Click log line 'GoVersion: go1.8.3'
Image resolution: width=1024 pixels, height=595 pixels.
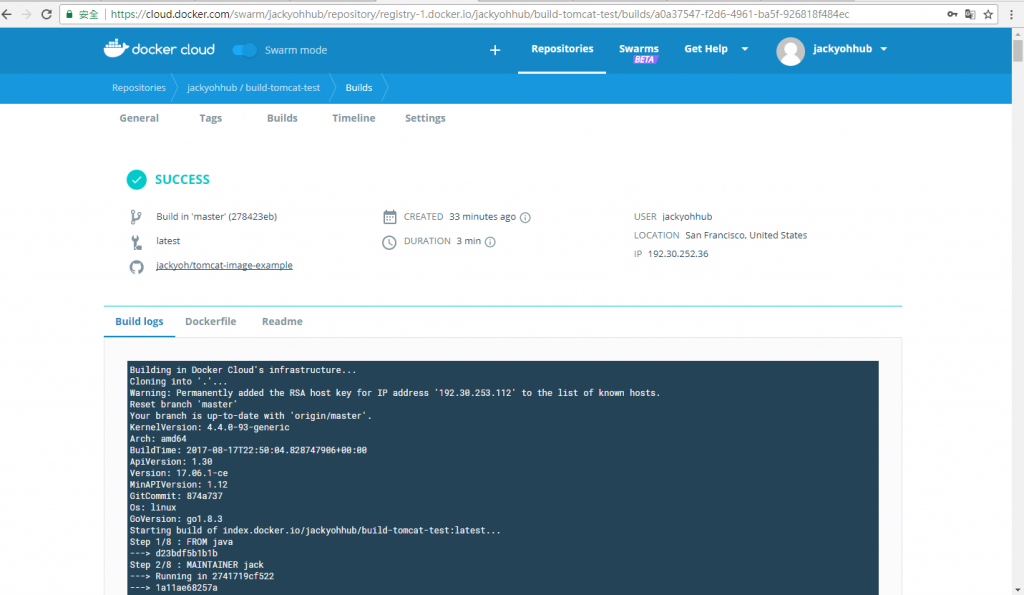[176, 519]
